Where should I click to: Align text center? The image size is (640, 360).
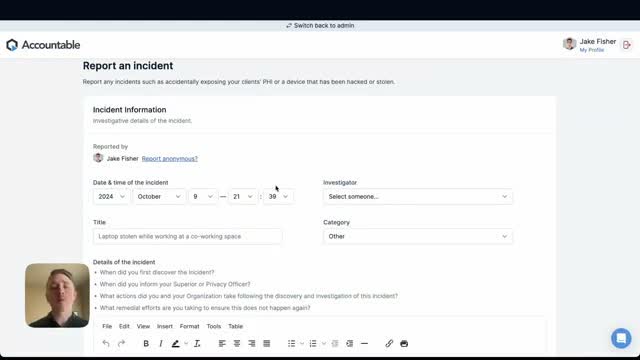(237, 344)
